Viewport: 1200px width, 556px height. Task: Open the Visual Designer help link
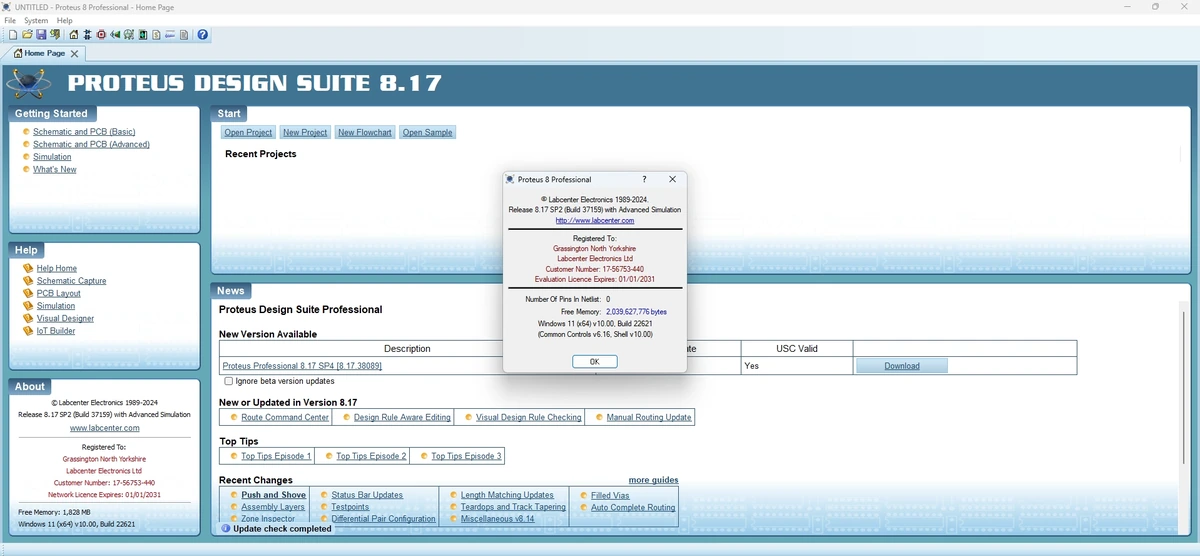[x=65, y=318]
